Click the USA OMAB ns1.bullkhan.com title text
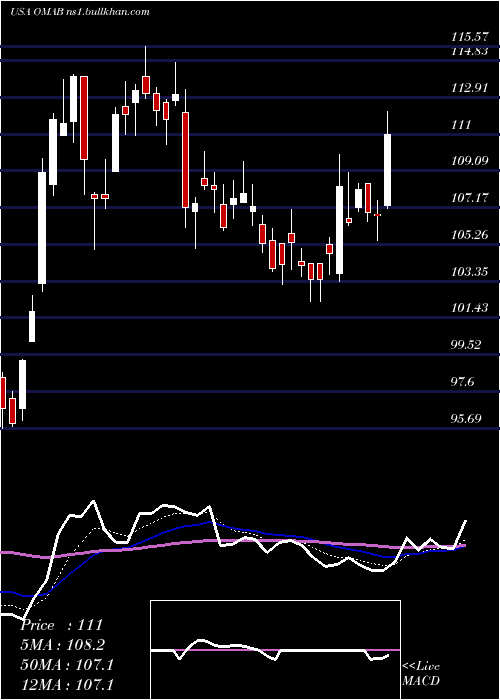 point(79,12)
